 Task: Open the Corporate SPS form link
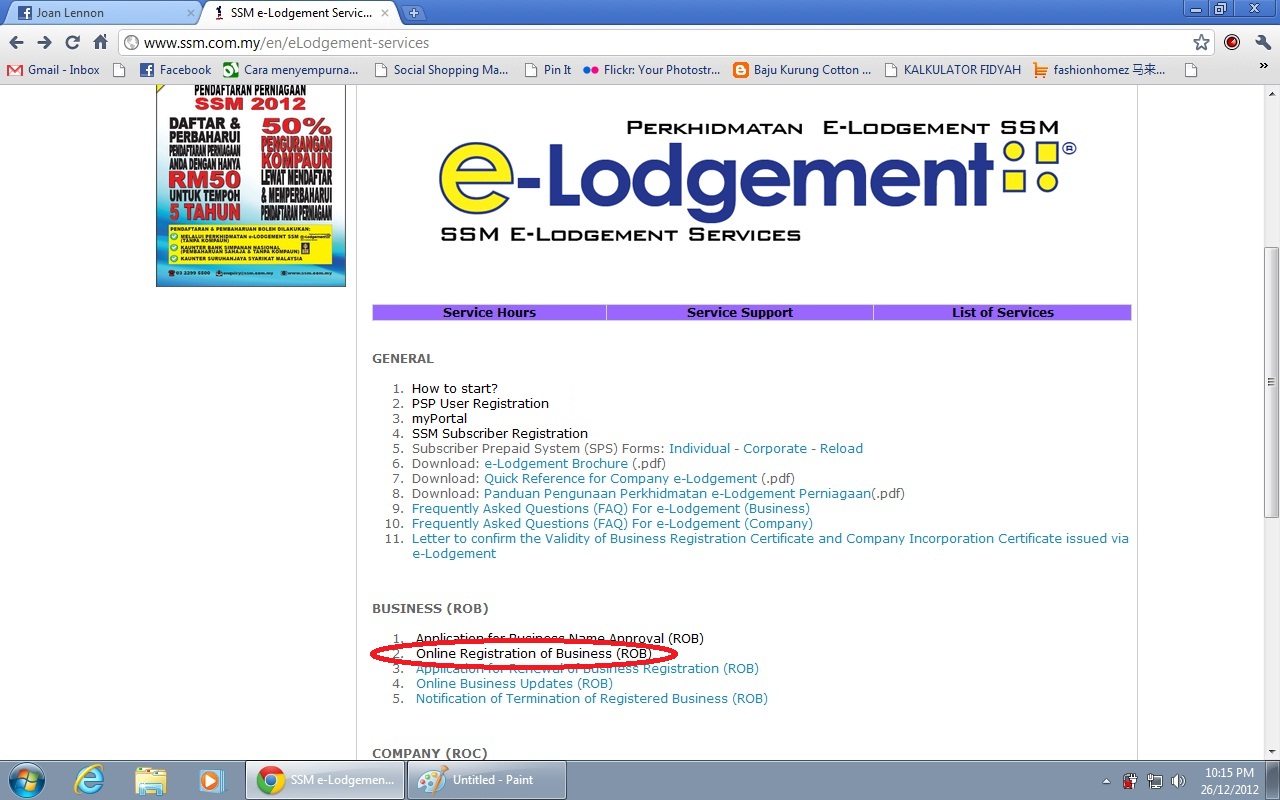pyautogui.click(x=775, y=448)
